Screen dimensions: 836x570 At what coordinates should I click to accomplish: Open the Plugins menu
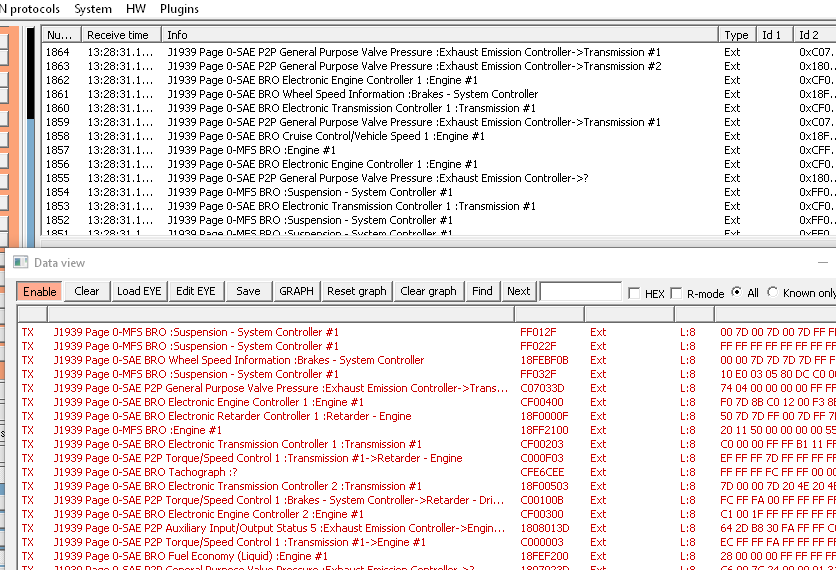pos(179,9)
